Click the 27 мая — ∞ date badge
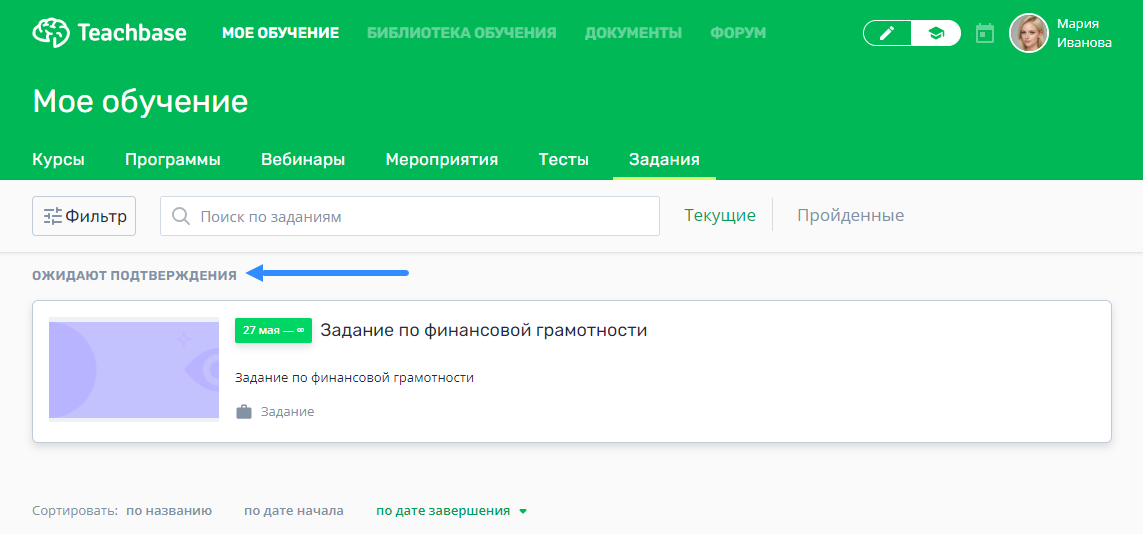The width and height of the screenshot is (1143, 534). (273, 330)
